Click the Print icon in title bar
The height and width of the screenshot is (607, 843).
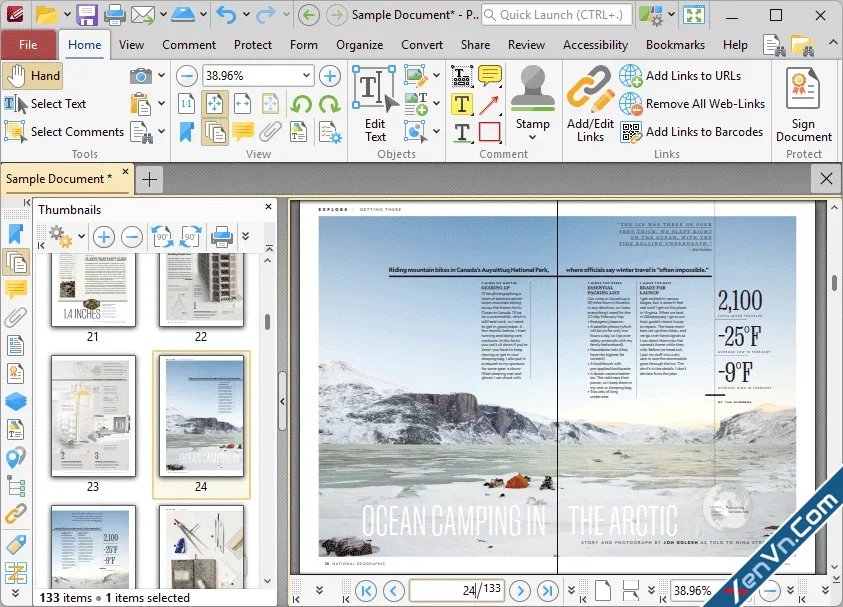[115, 15]
